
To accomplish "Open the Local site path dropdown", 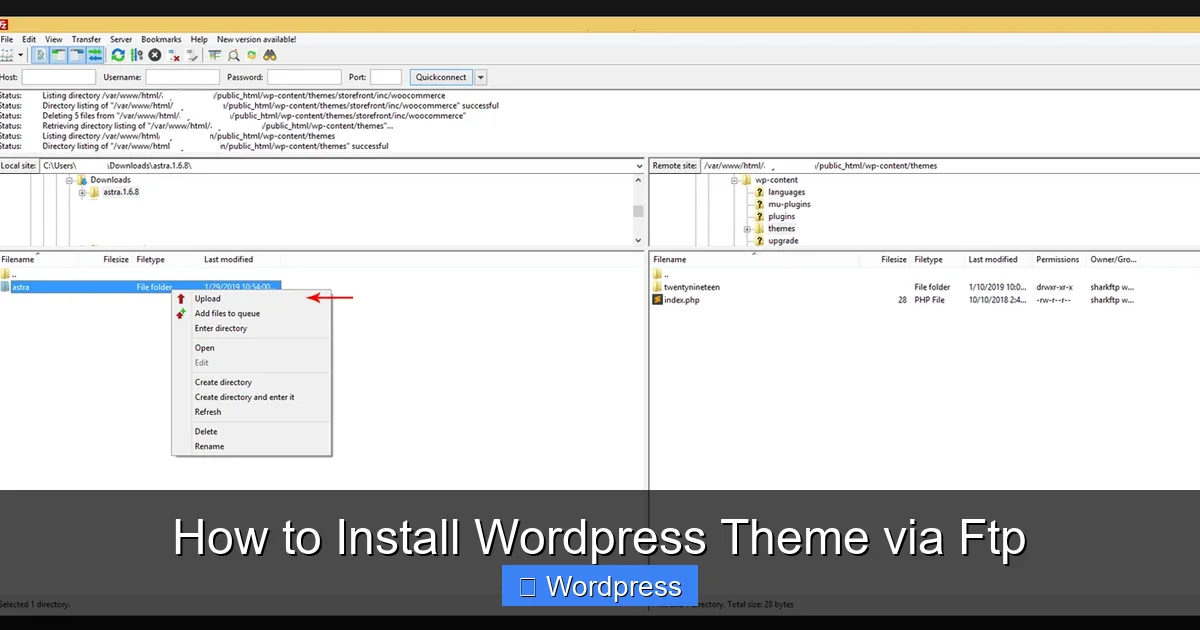I will tap(639, 165).
